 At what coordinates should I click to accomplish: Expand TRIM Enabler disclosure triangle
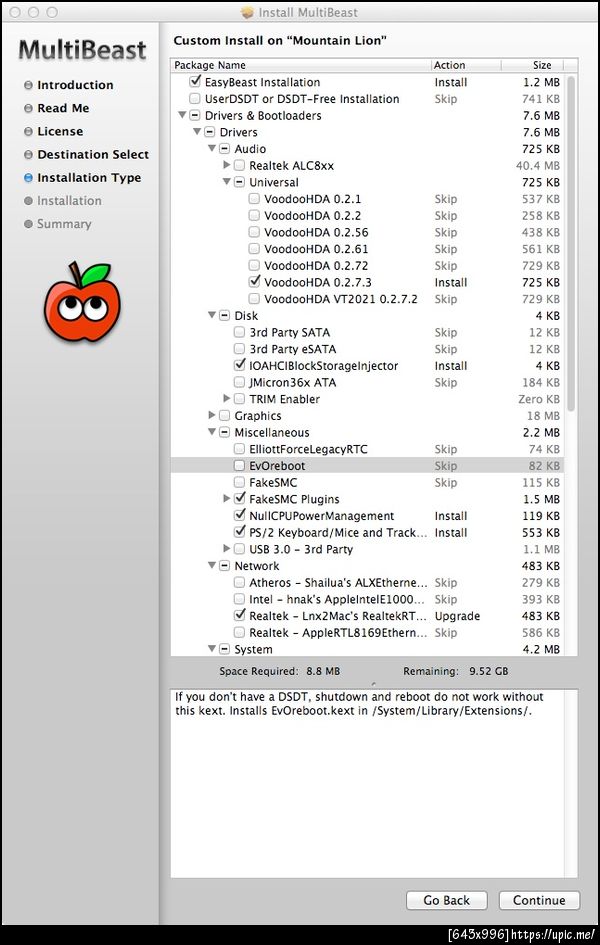point(227,398)
